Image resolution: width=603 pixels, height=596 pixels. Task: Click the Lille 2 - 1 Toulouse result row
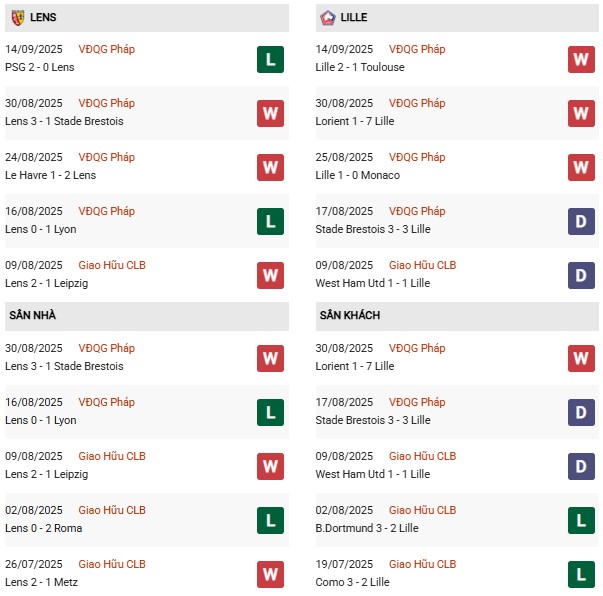point(457,59)
